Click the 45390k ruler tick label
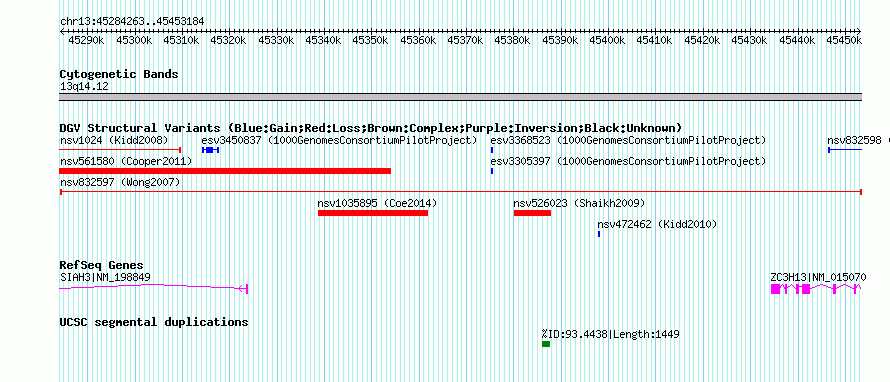 [x=560, y=40]
